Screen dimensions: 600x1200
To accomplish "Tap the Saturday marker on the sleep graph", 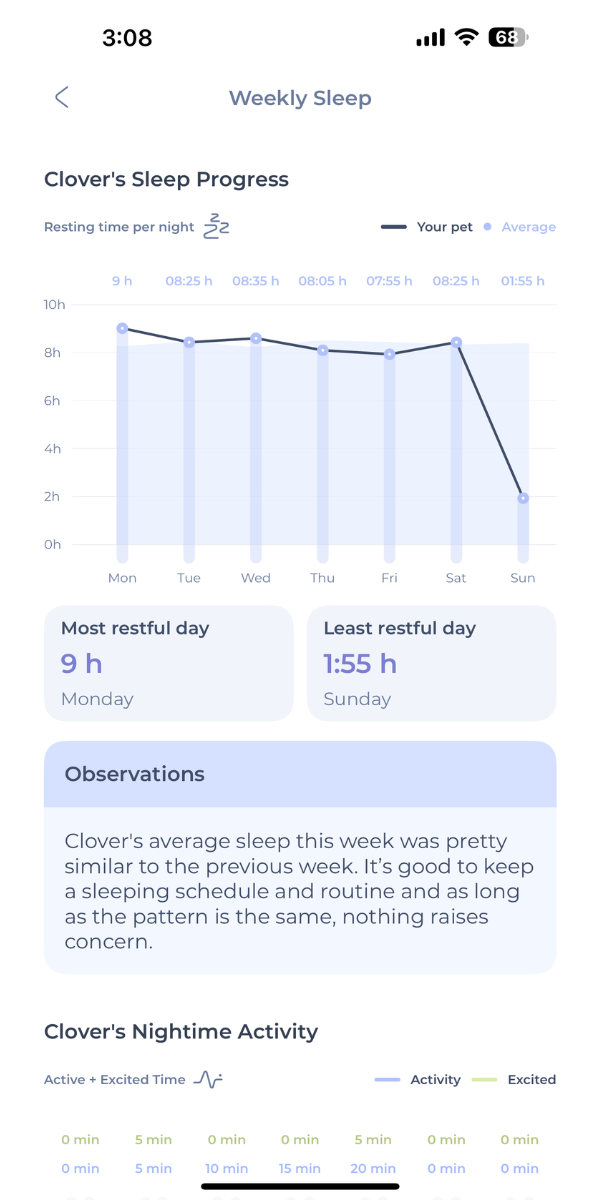I will click(455, 342).
